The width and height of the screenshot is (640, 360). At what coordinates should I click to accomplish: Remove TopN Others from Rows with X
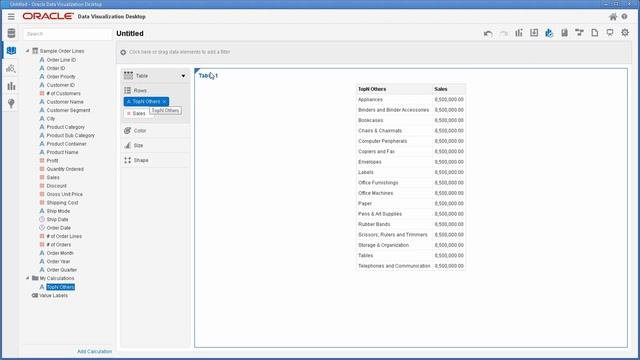pyautogui.click(x=164, y=102)
